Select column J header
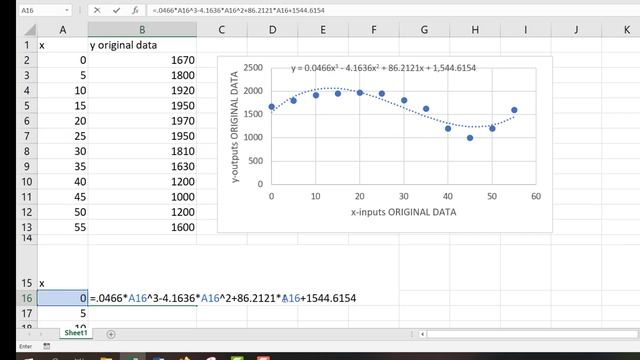 pyautogui.click(x=576, y=30)
